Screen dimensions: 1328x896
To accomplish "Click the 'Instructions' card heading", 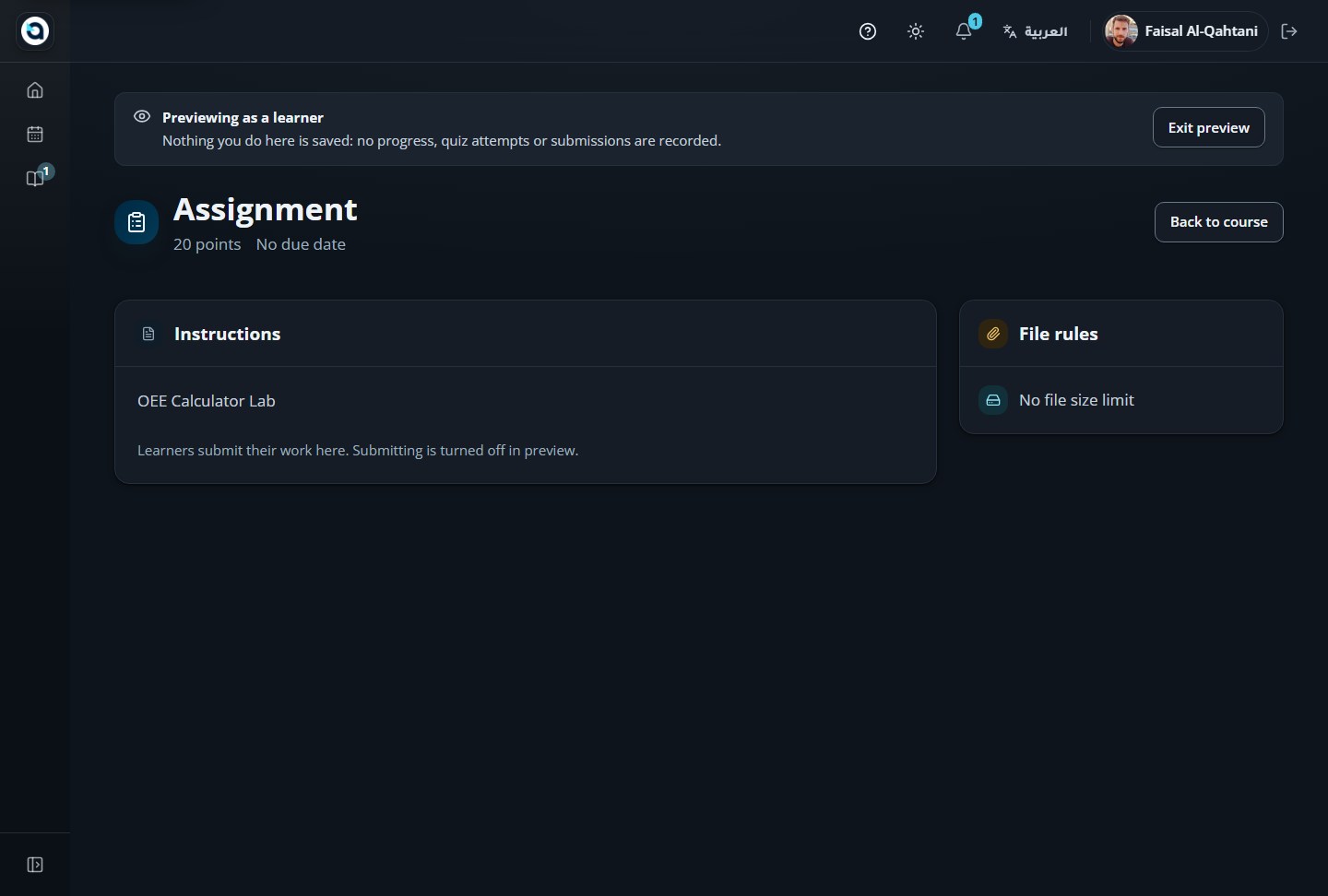I will [227, 334].
